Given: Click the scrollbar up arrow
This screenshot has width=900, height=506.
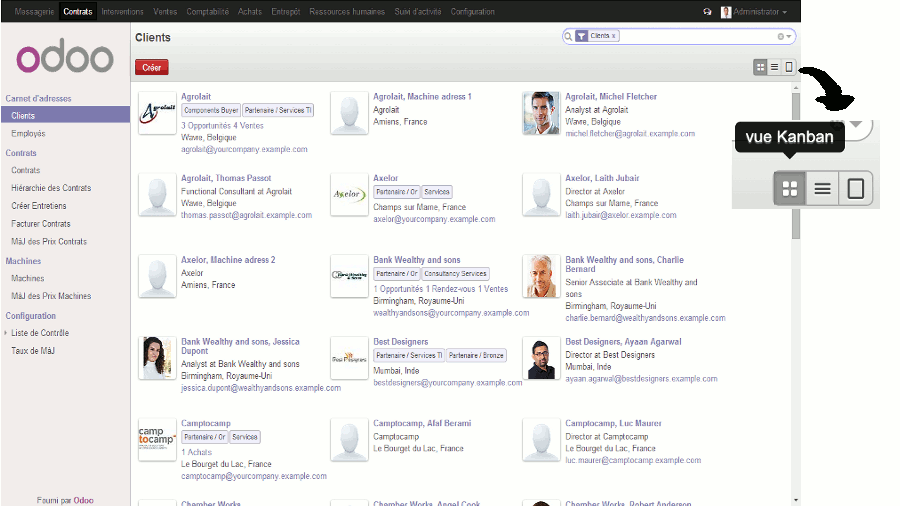Looking at the screenshot, I should 796,87.
